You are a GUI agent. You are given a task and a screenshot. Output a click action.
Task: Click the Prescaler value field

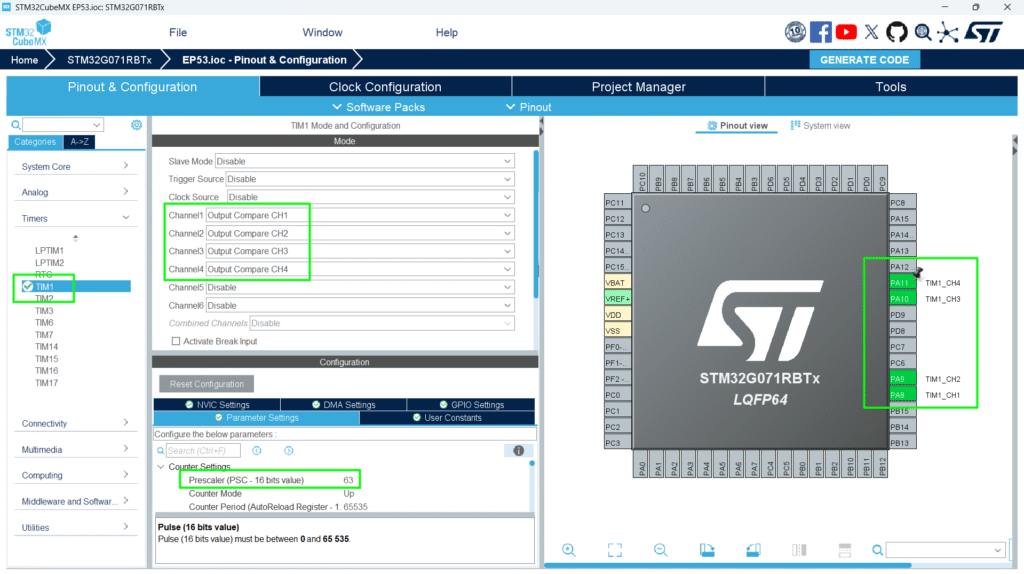[x=348, y=480]
